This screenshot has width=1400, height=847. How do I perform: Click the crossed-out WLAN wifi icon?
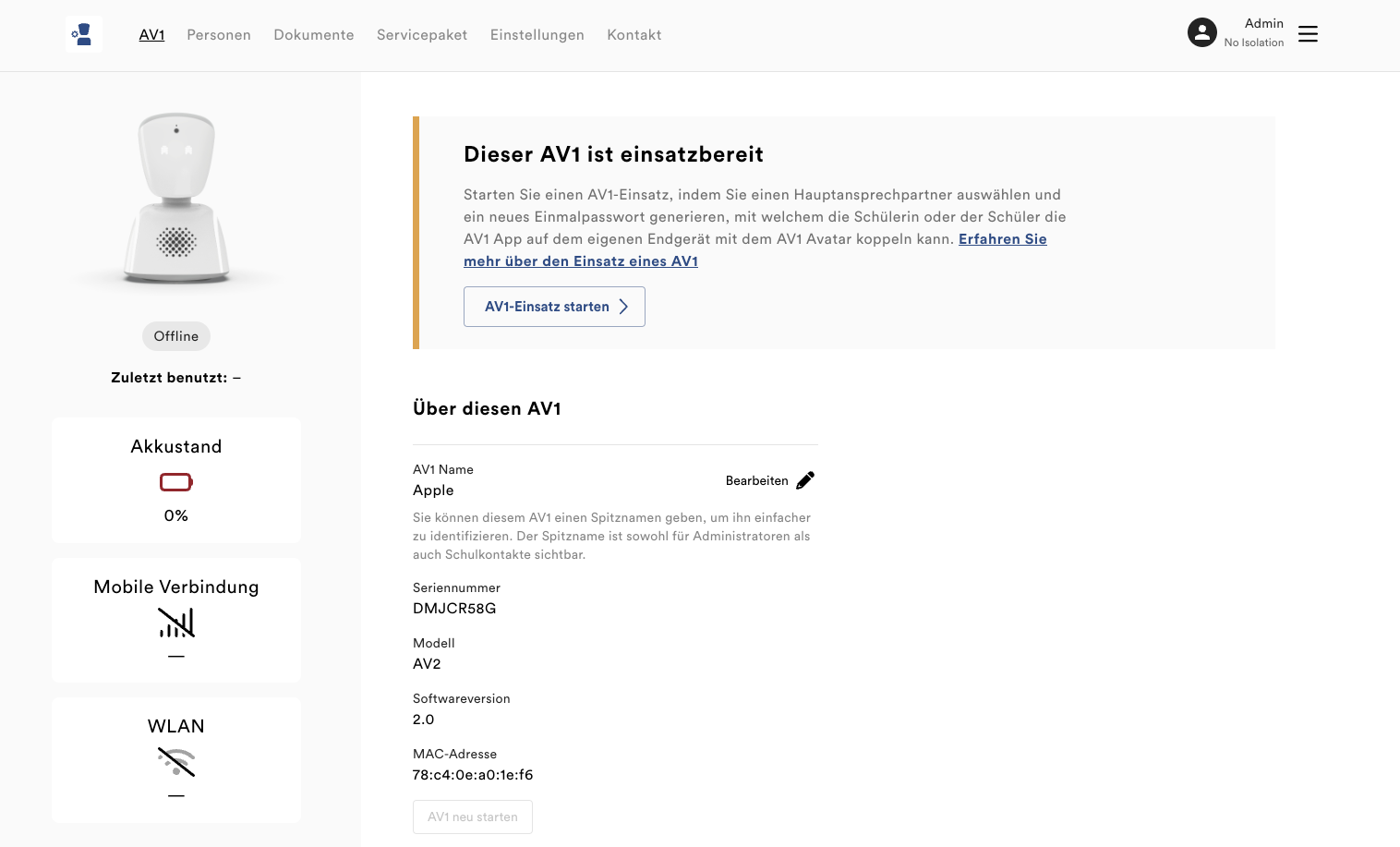coord(176,762)
